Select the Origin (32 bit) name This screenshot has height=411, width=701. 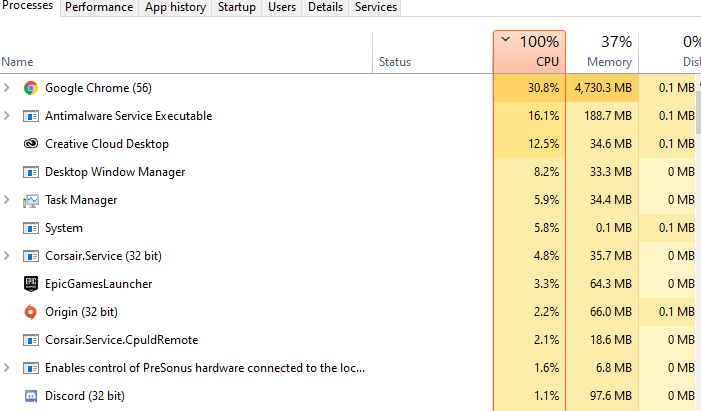pyautogui.click(x=81, y=312)
